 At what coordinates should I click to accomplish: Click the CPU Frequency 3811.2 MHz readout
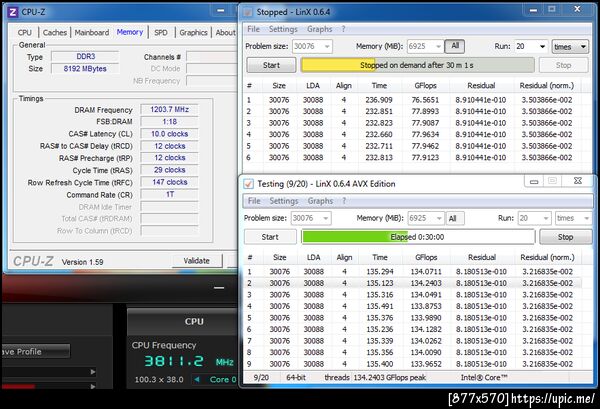(x=189, y=362)
